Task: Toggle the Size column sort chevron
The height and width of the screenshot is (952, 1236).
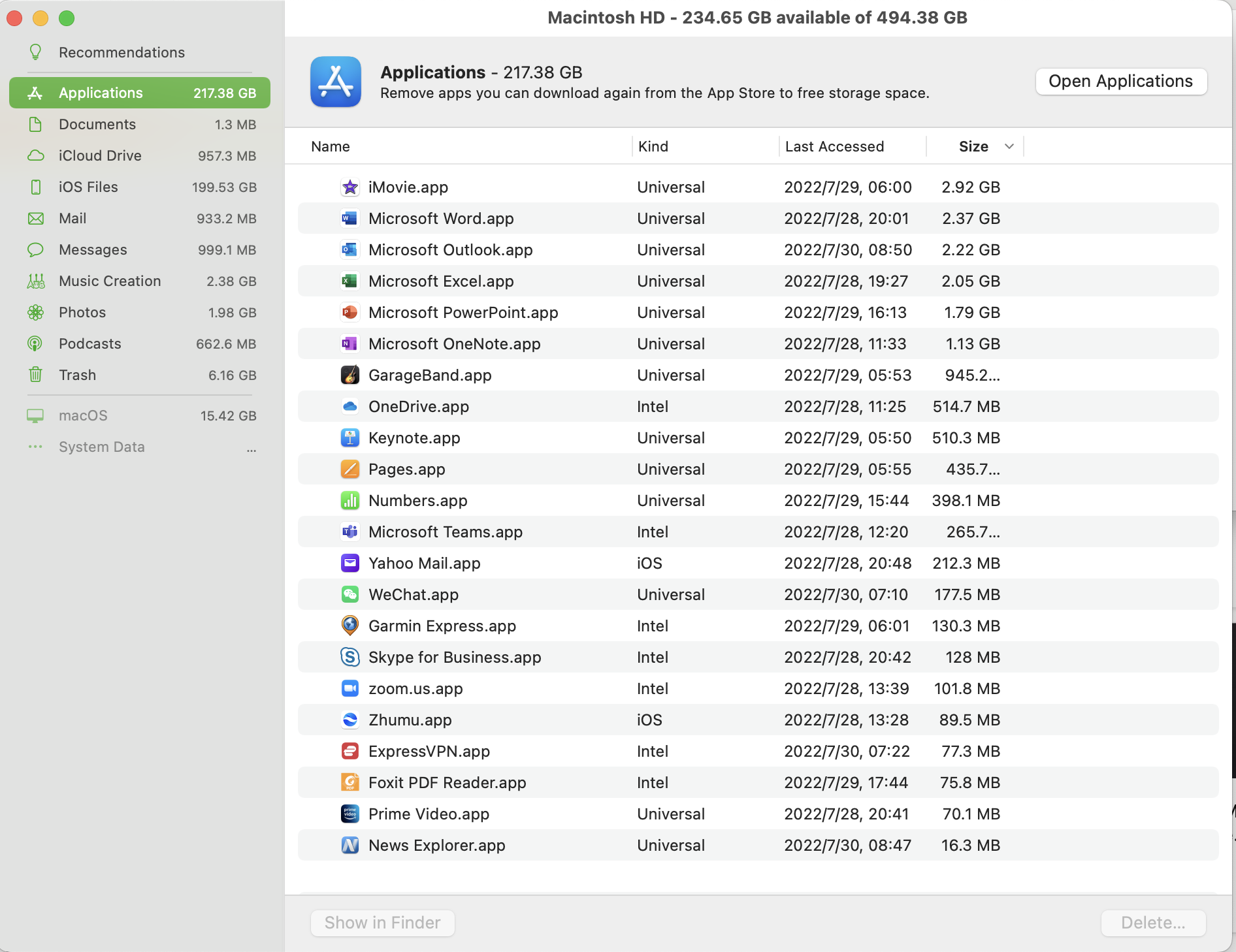Action: coord(1009,147)
